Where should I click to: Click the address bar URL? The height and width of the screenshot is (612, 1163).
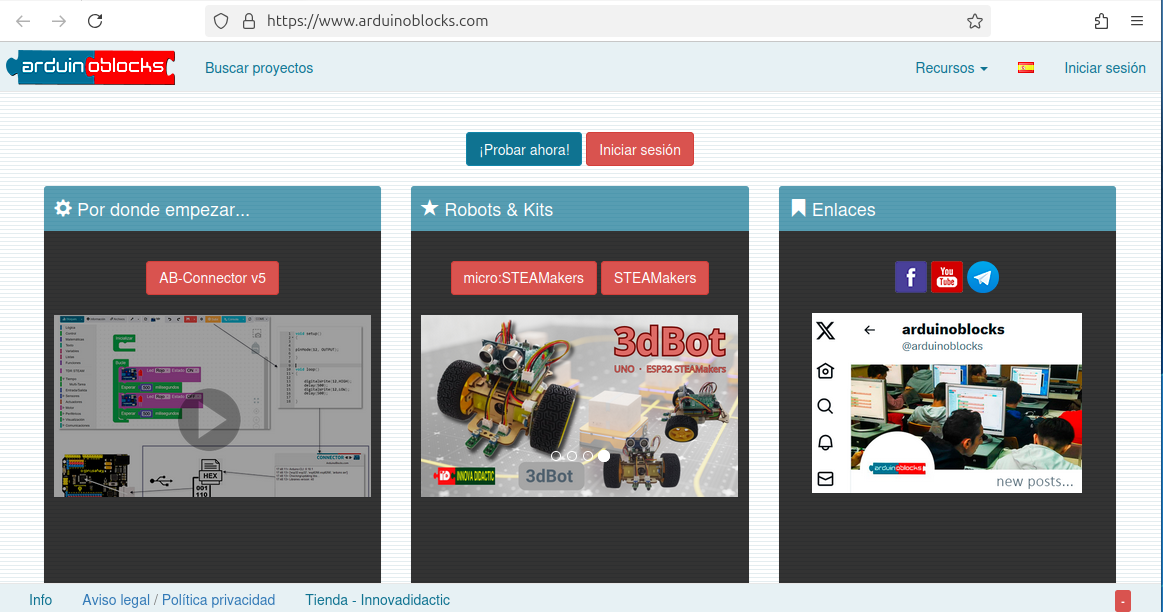(378, 21)
